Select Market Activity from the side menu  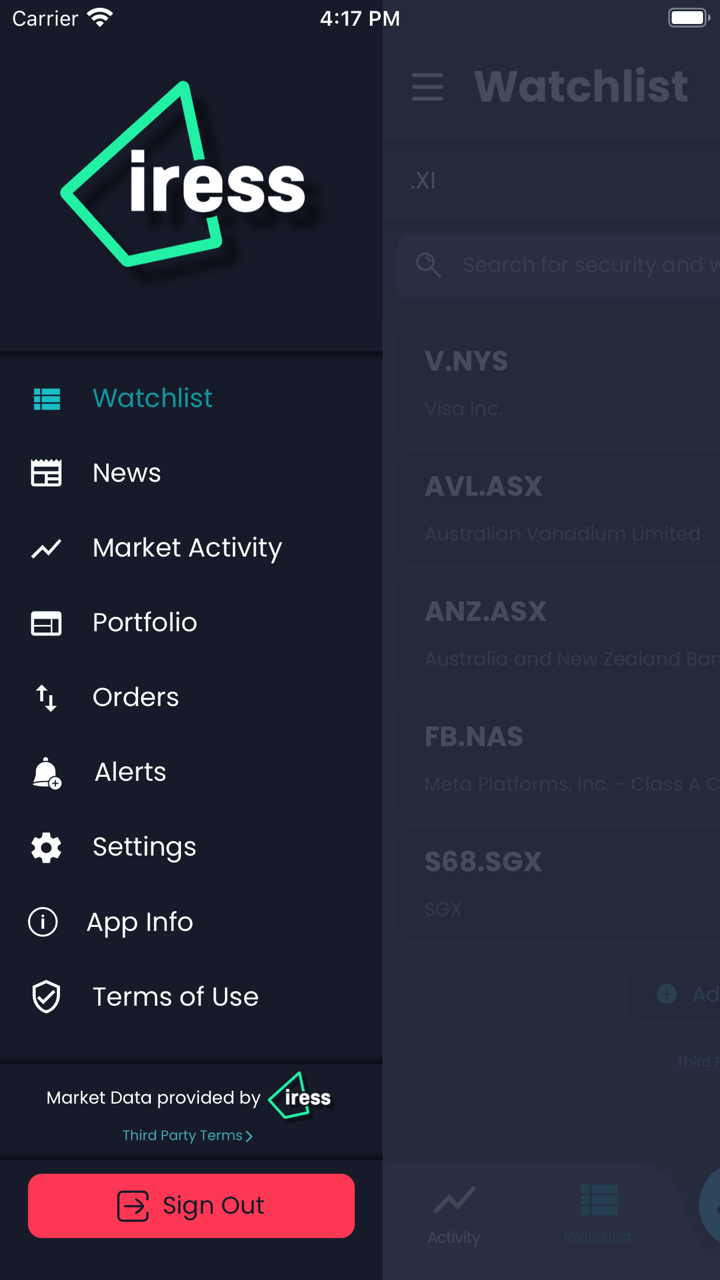pos(187,548)
